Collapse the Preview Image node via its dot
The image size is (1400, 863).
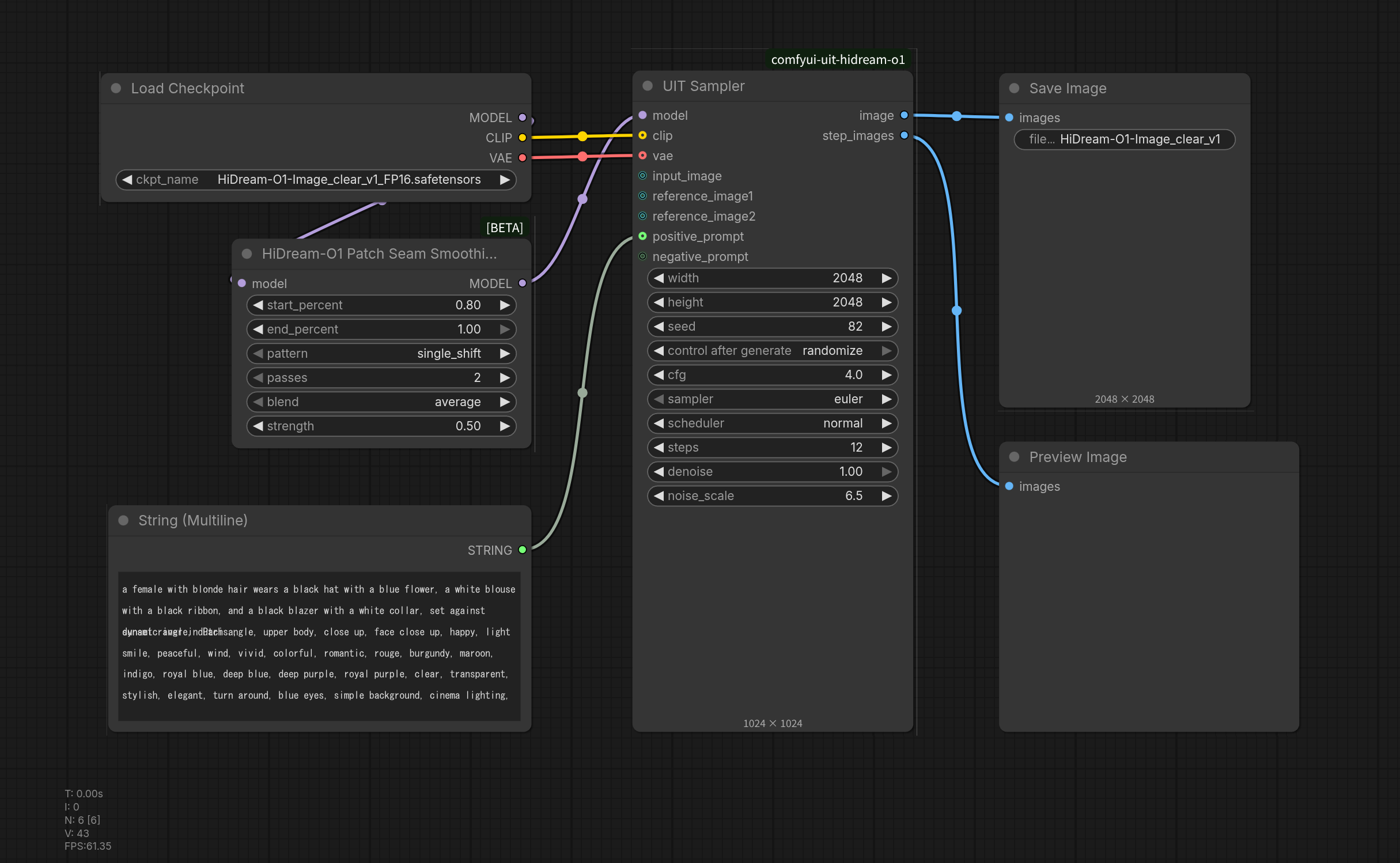[x=1015, y=457]
